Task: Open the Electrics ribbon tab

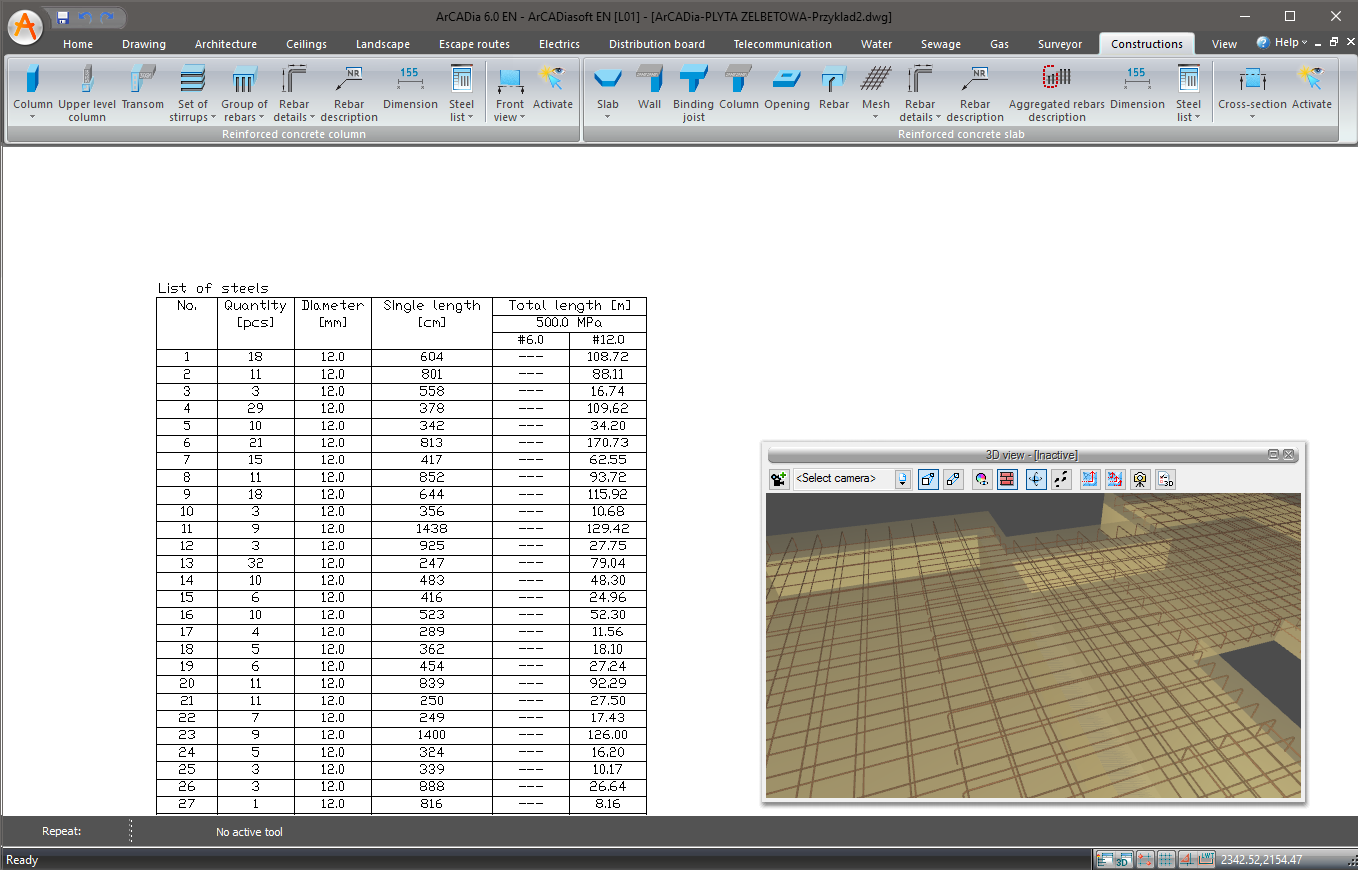Action: [558, 44]
